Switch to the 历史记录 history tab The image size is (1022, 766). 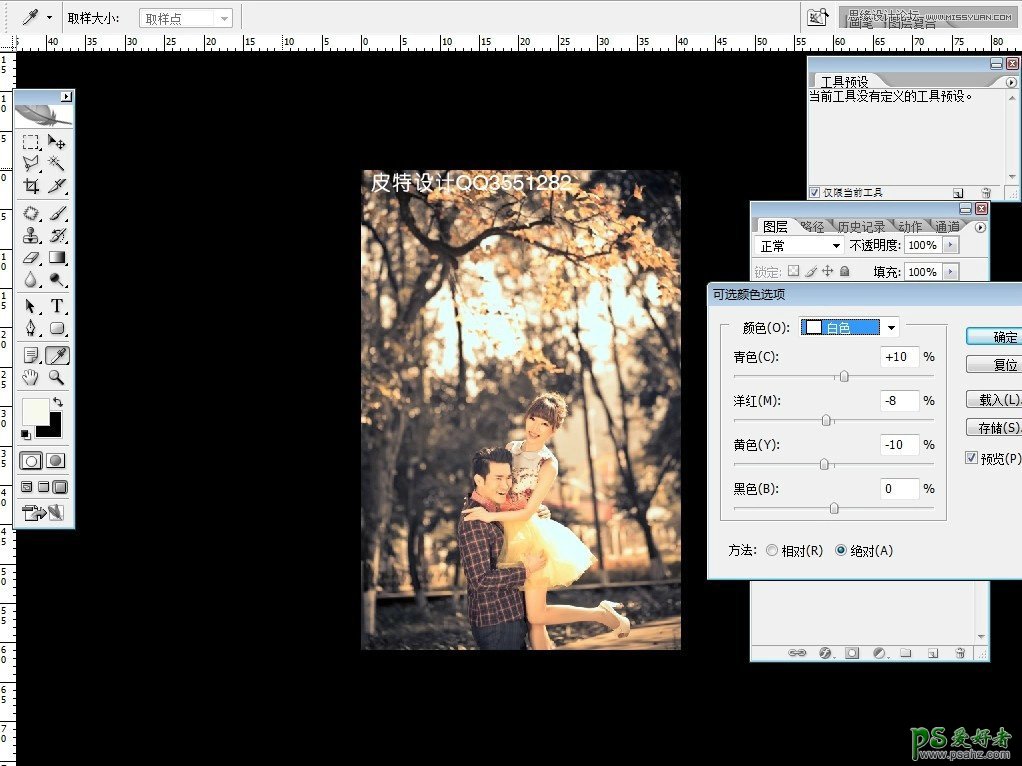click(860, 227)
